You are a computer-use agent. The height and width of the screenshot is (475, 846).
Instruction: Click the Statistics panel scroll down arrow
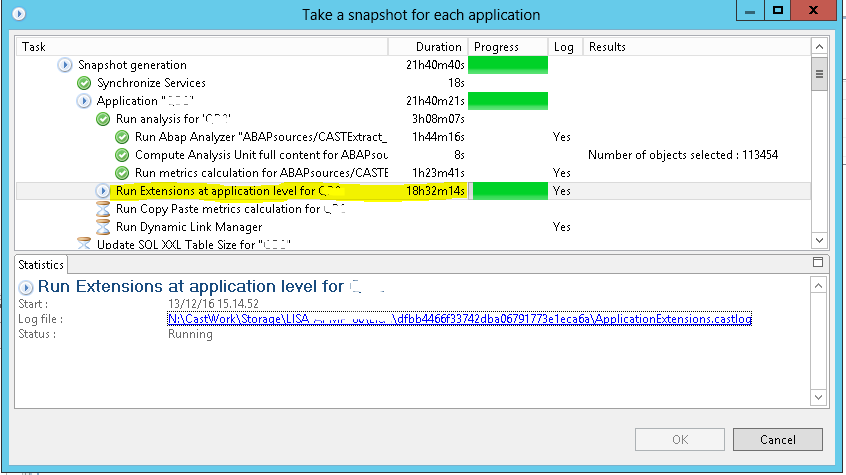click(818, 397)
